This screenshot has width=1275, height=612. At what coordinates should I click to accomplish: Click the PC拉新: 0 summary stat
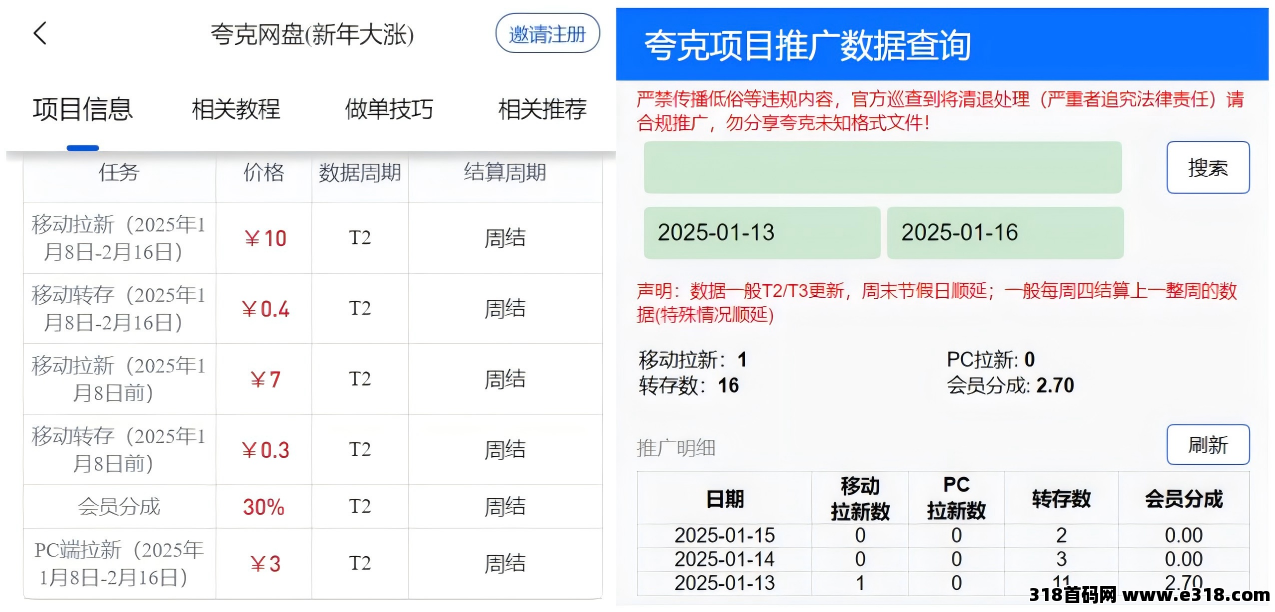point(991,360)
